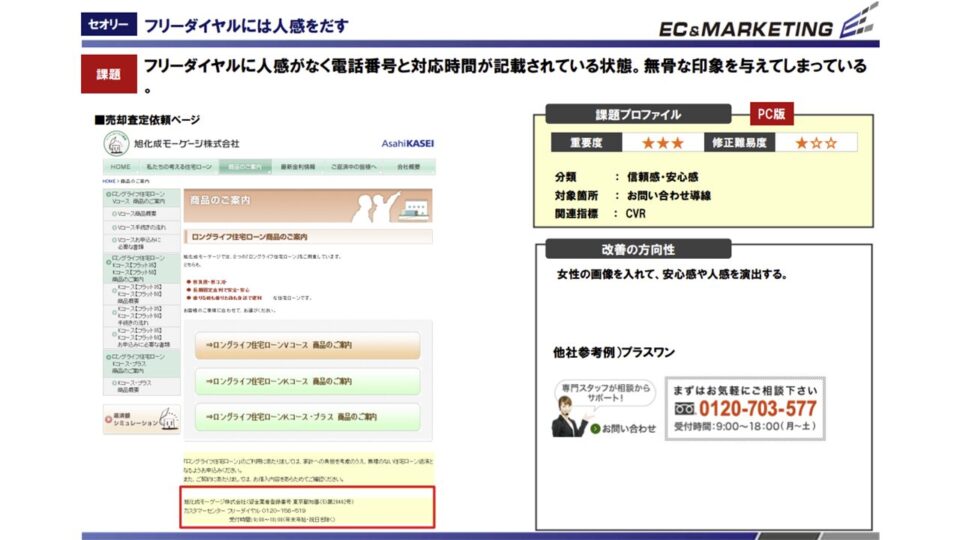This screenshot has height=540, width=960.
Task: Click the red 課題 label
Action: click(x=109, y=74)
